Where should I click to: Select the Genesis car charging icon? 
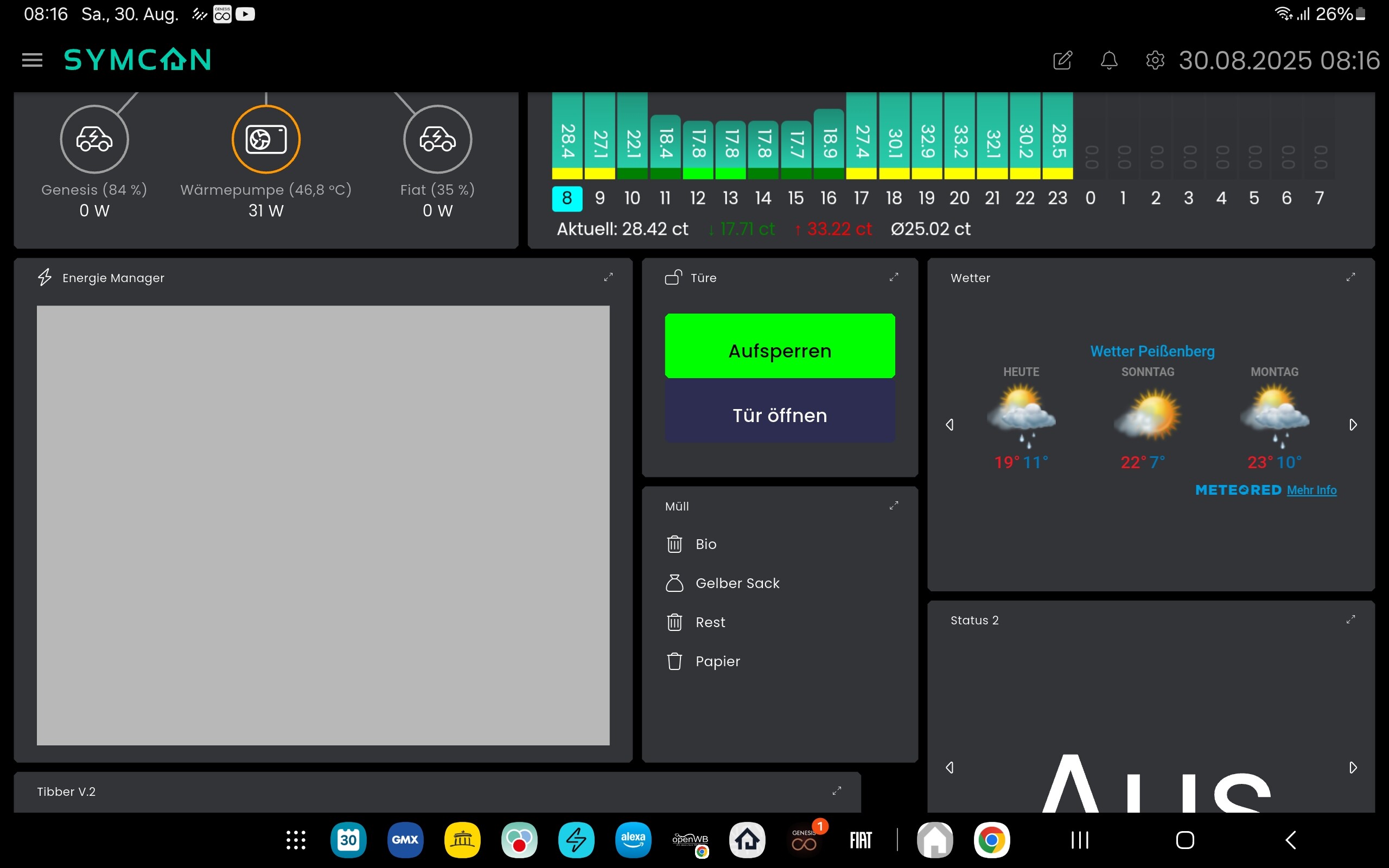95,139
